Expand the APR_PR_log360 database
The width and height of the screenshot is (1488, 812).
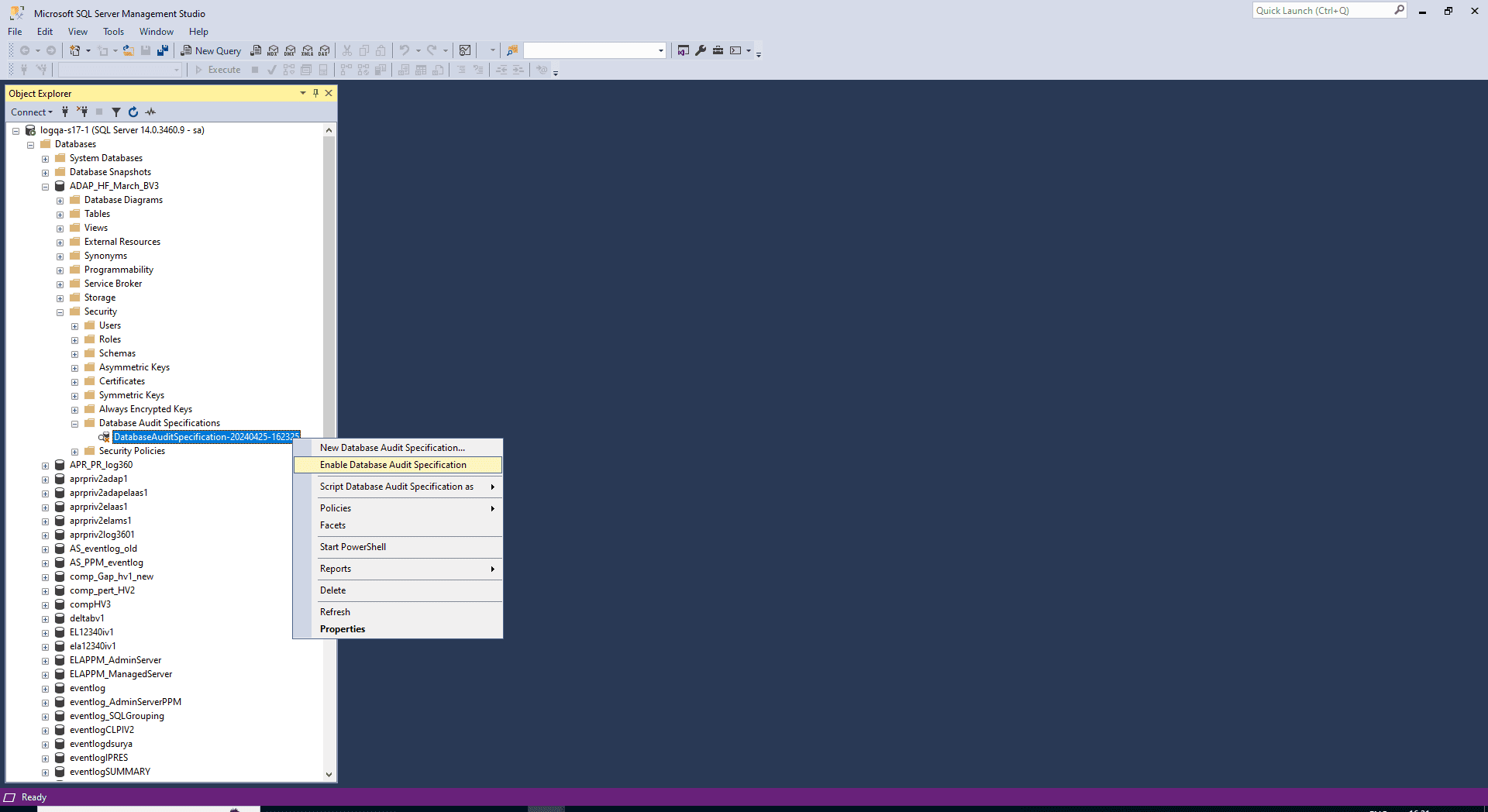45,466
